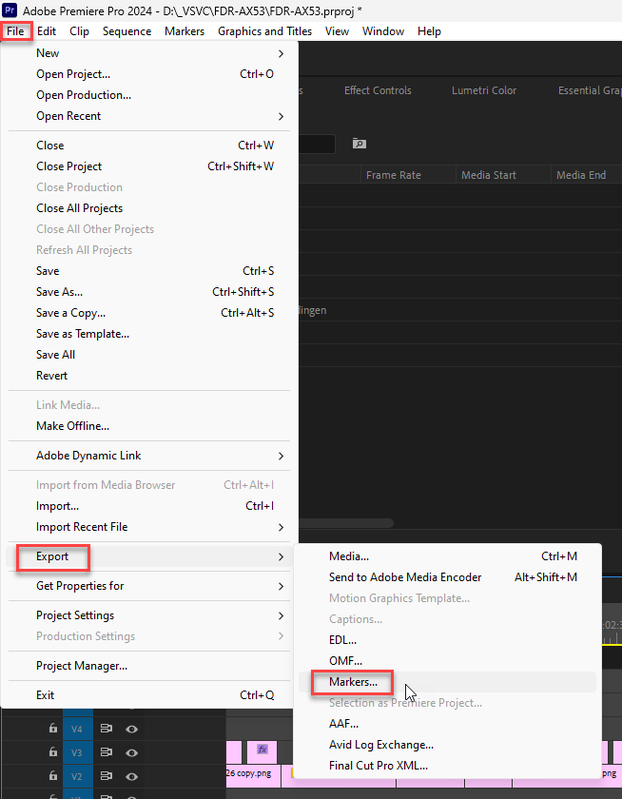Open the Edit menu
622x799 pixels.
[46, 32]
